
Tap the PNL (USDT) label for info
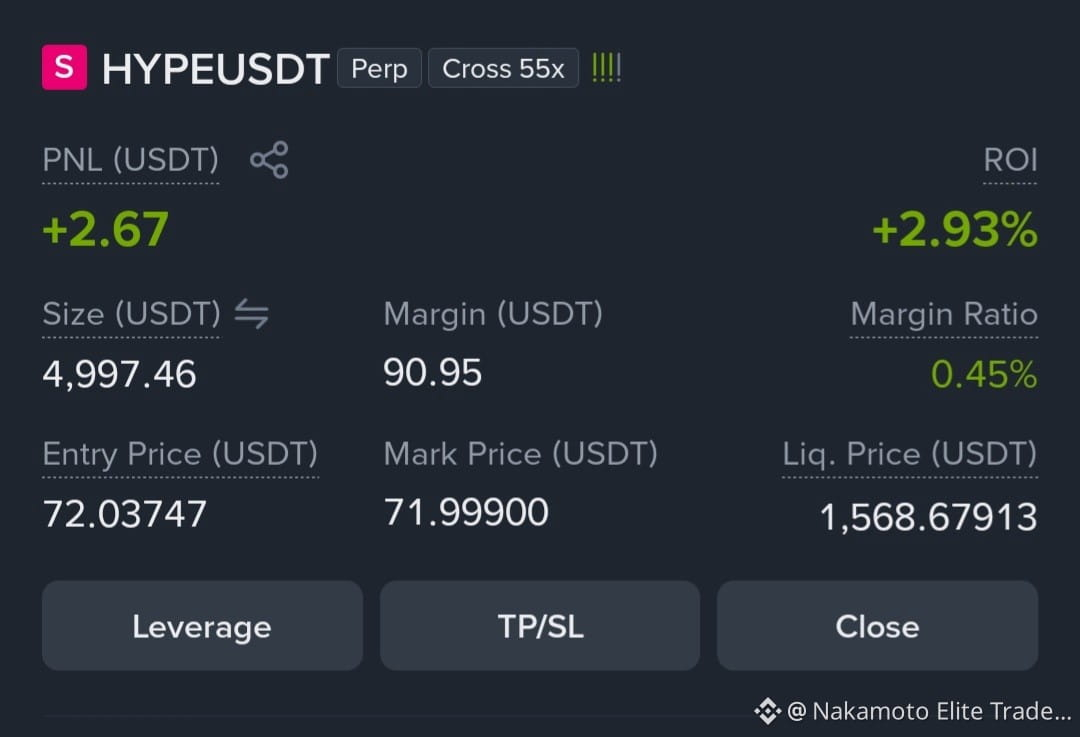131,160
